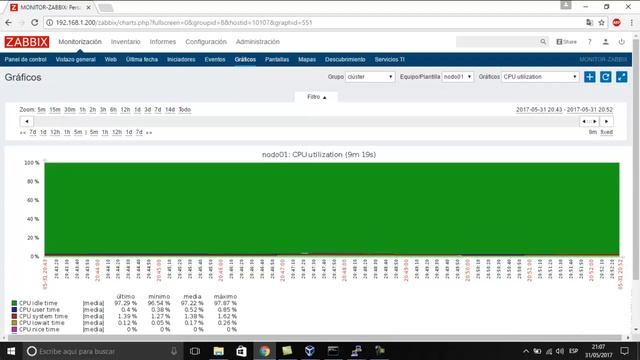This screenshot has width=640, height=360.
Task: Click the volume tray icon
Action: [x=560, y=351]
